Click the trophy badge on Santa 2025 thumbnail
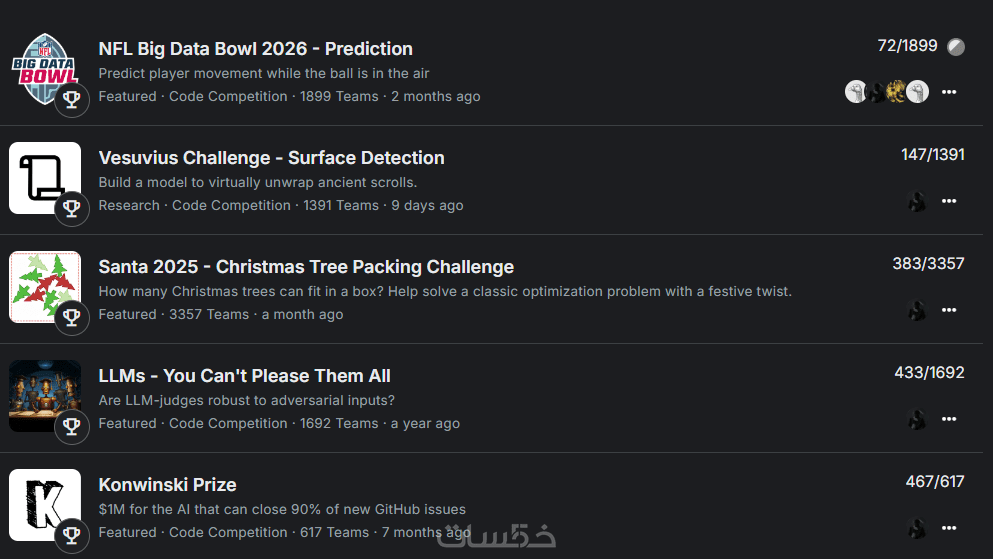Image resolution: width=993 pixels, height=559 pixels. [x=72, y=317]
